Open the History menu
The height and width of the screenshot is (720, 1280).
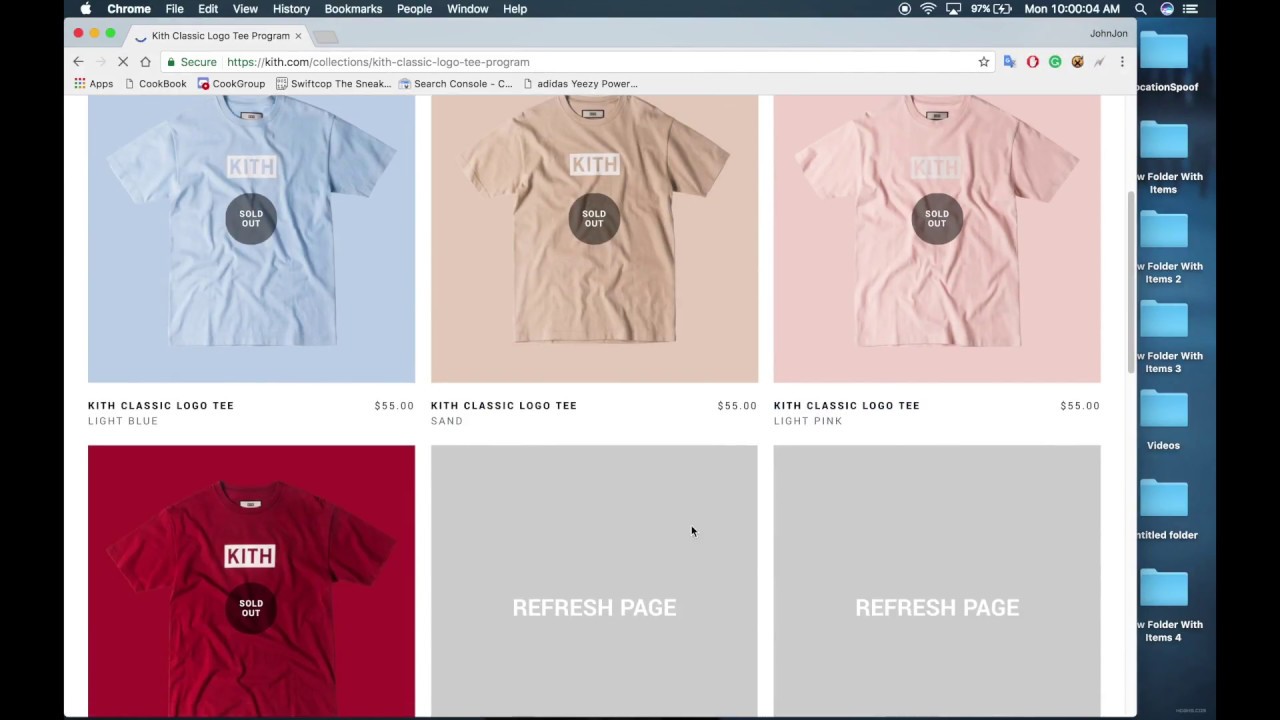pos(291,9)
